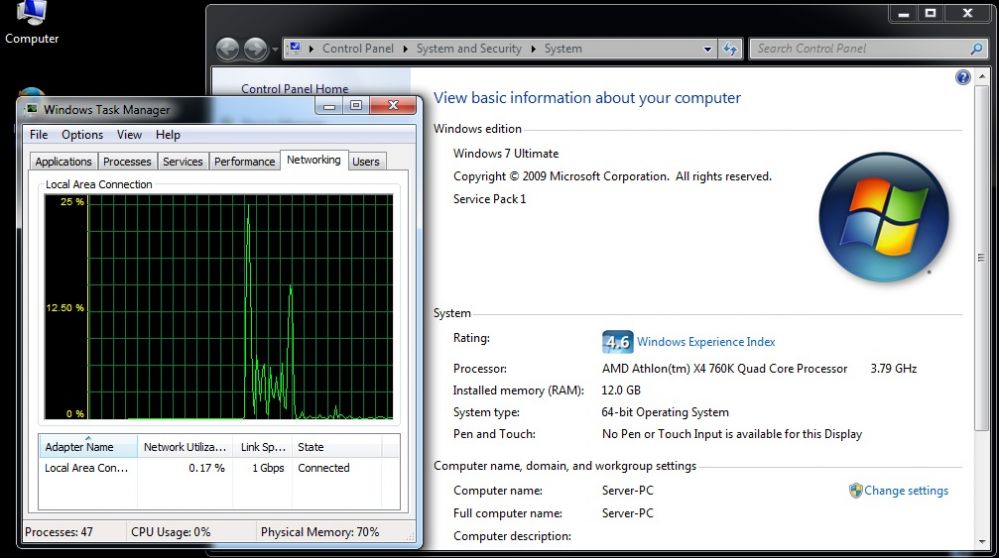
Task: Click Windows 7 Ultimate text
Action: click(506, 154)
